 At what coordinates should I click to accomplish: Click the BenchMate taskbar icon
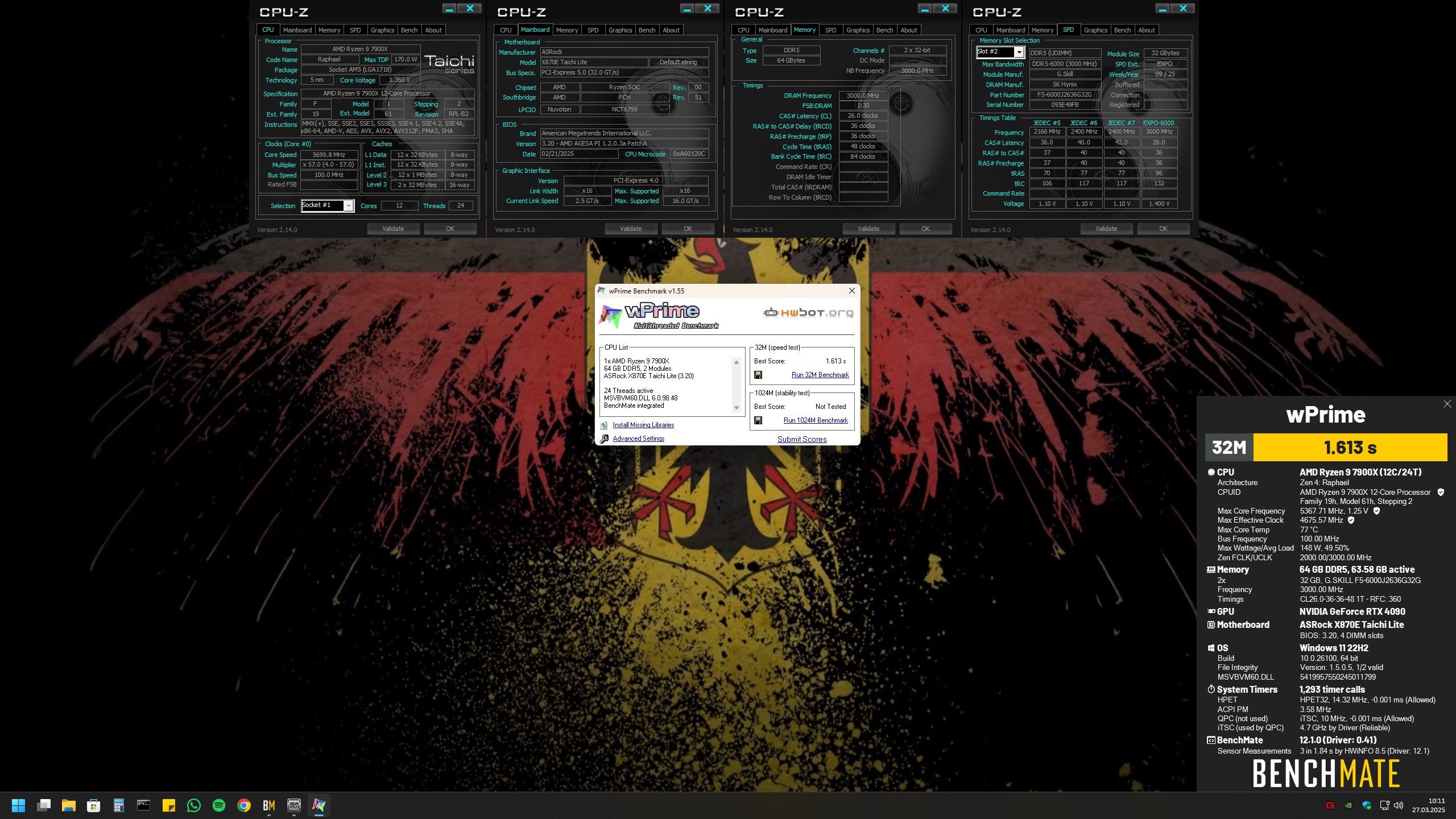(x=269, y=805)
